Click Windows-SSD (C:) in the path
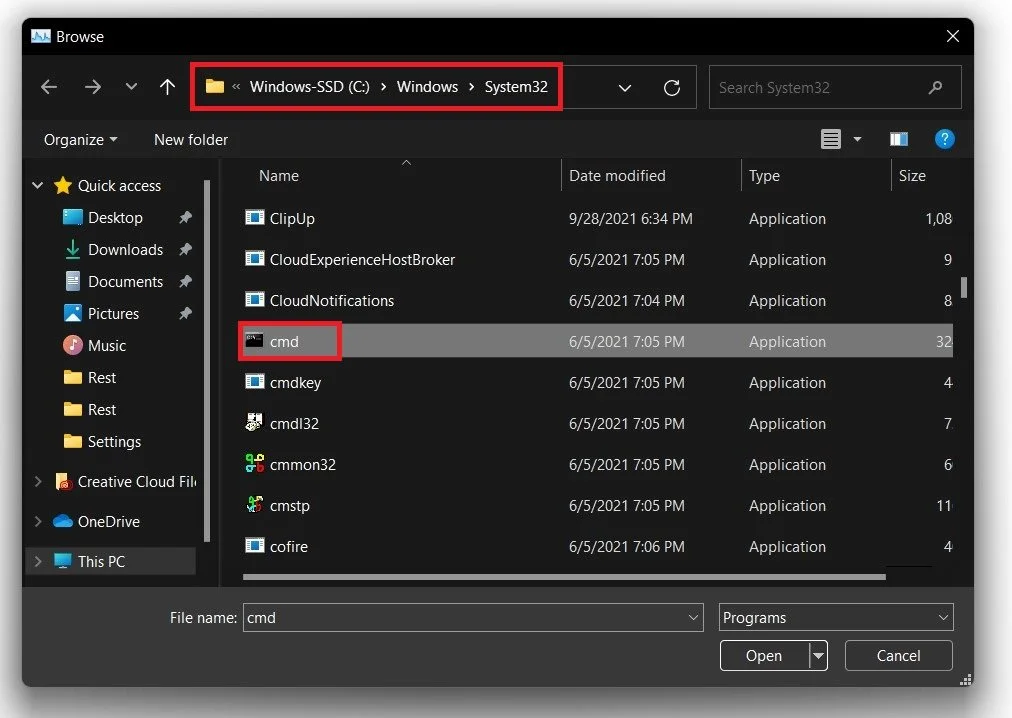This screenshot has height=718, width=1012. coord(310,87)
